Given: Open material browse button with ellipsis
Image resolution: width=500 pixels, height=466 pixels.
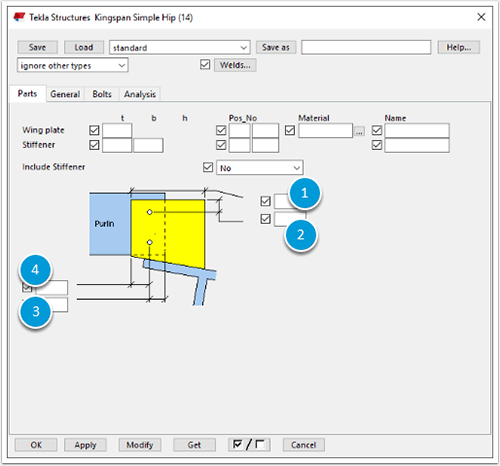Looking at the screenshot, I should click(359, 131).
